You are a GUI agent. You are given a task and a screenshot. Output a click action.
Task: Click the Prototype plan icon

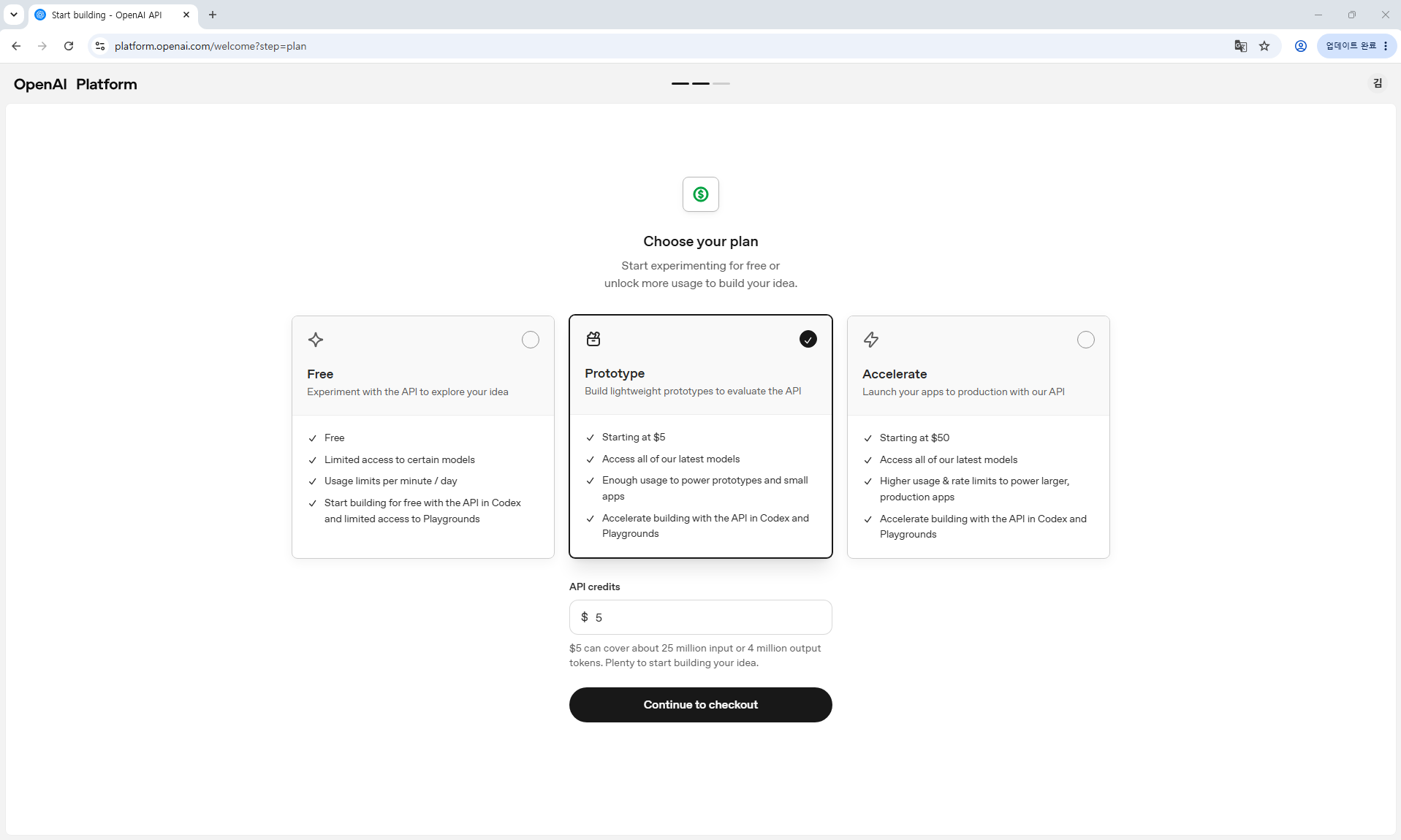click(x=593, y=339)
